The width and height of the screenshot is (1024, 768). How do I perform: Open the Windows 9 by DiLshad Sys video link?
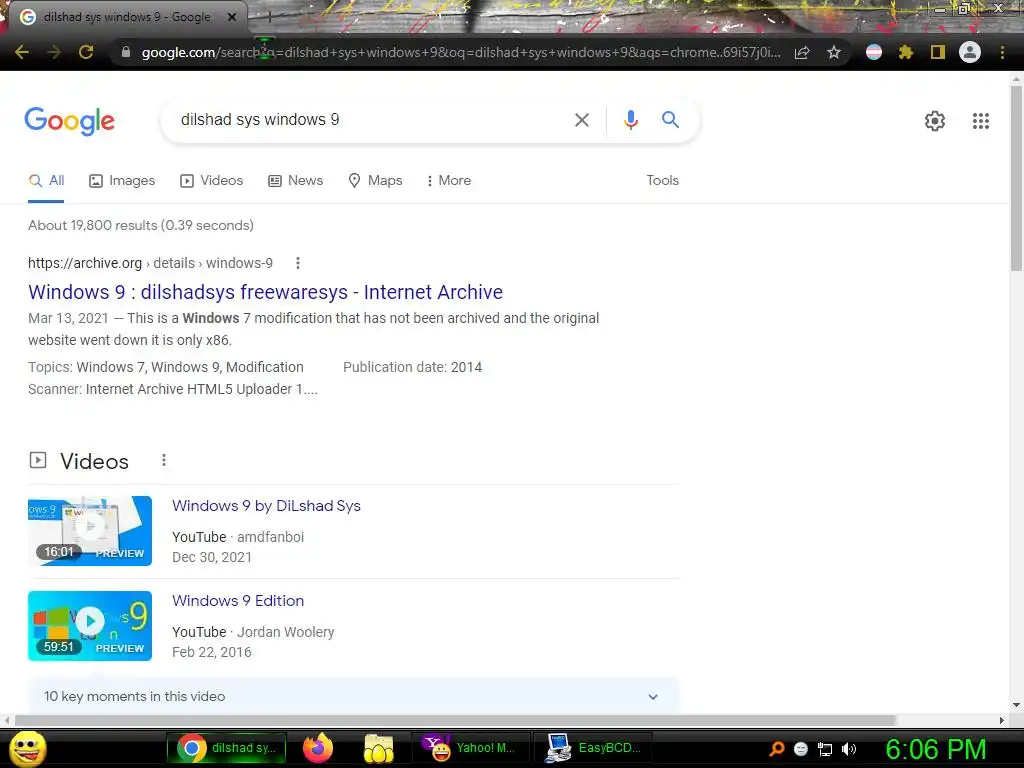click(266, 506)
